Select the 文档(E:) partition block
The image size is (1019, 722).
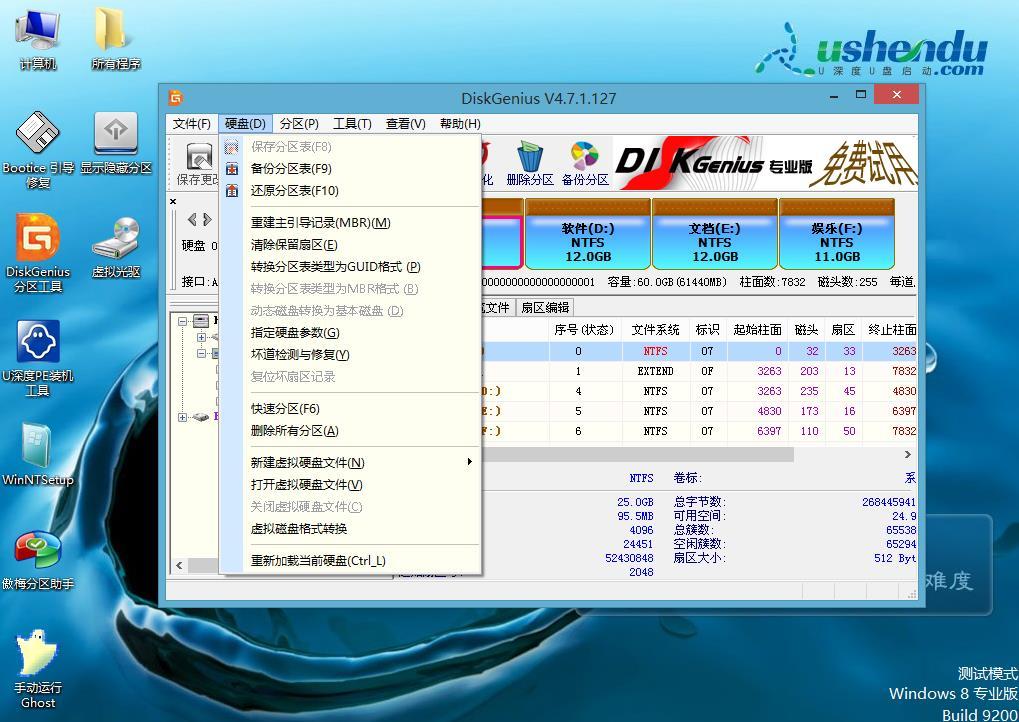[715, 234]
